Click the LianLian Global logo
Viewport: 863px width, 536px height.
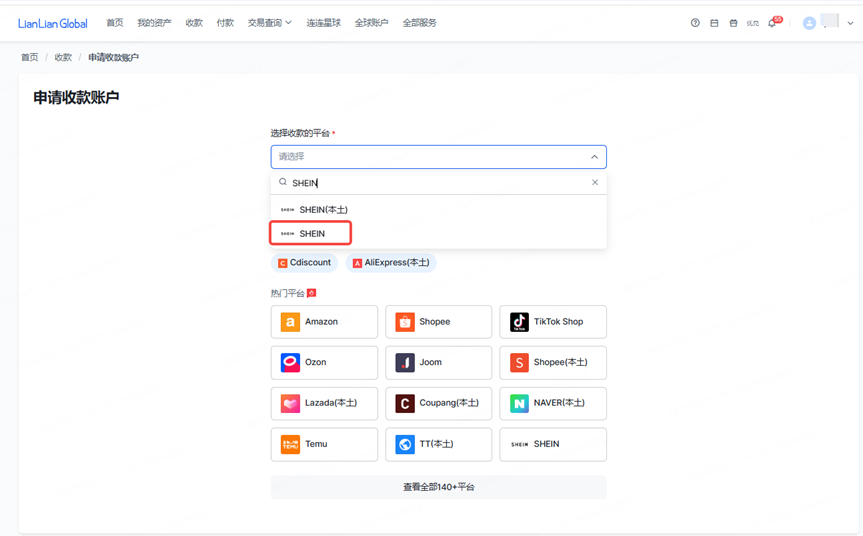click(x=53, y=23)
